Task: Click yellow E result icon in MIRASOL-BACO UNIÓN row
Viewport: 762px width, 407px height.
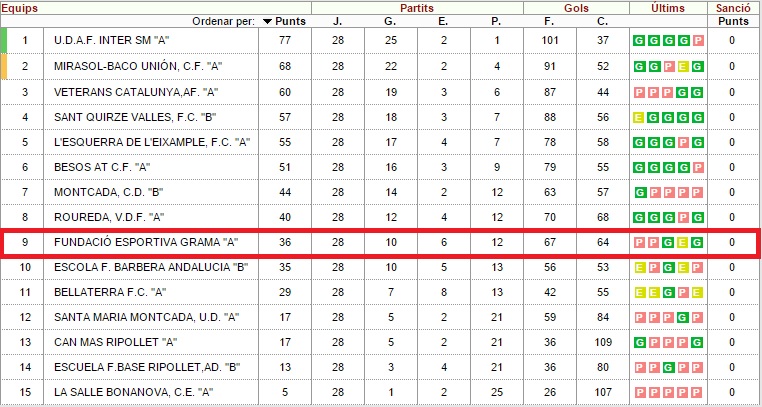Action: coord(683,67)
